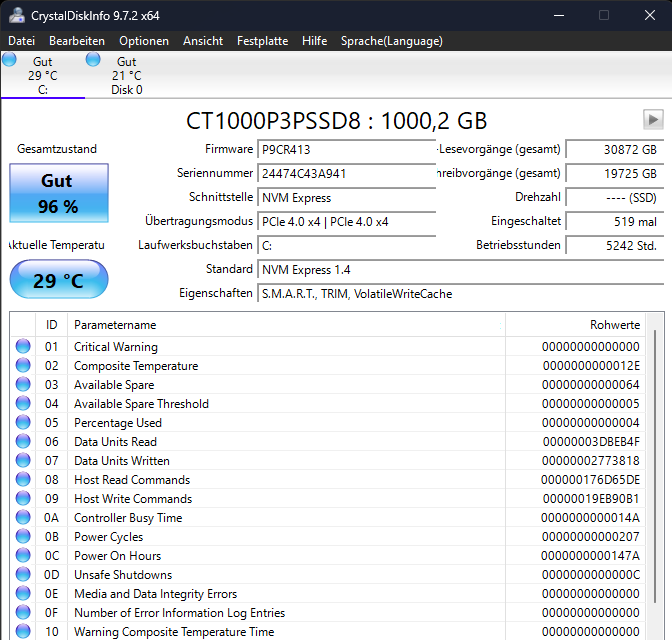Click the status orb for Warning Composite Temperature Time
Image resolution: width=672 pixels, height=640 pixels.
coord(23,631)
